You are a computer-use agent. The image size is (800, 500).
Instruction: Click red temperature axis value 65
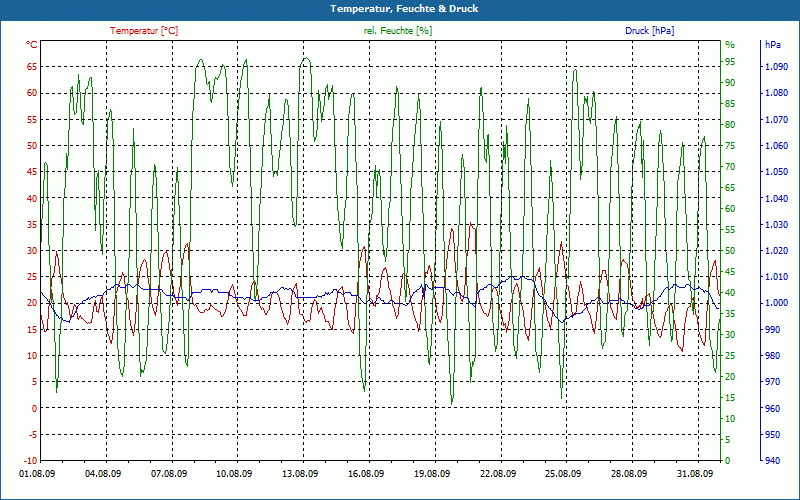32,66
